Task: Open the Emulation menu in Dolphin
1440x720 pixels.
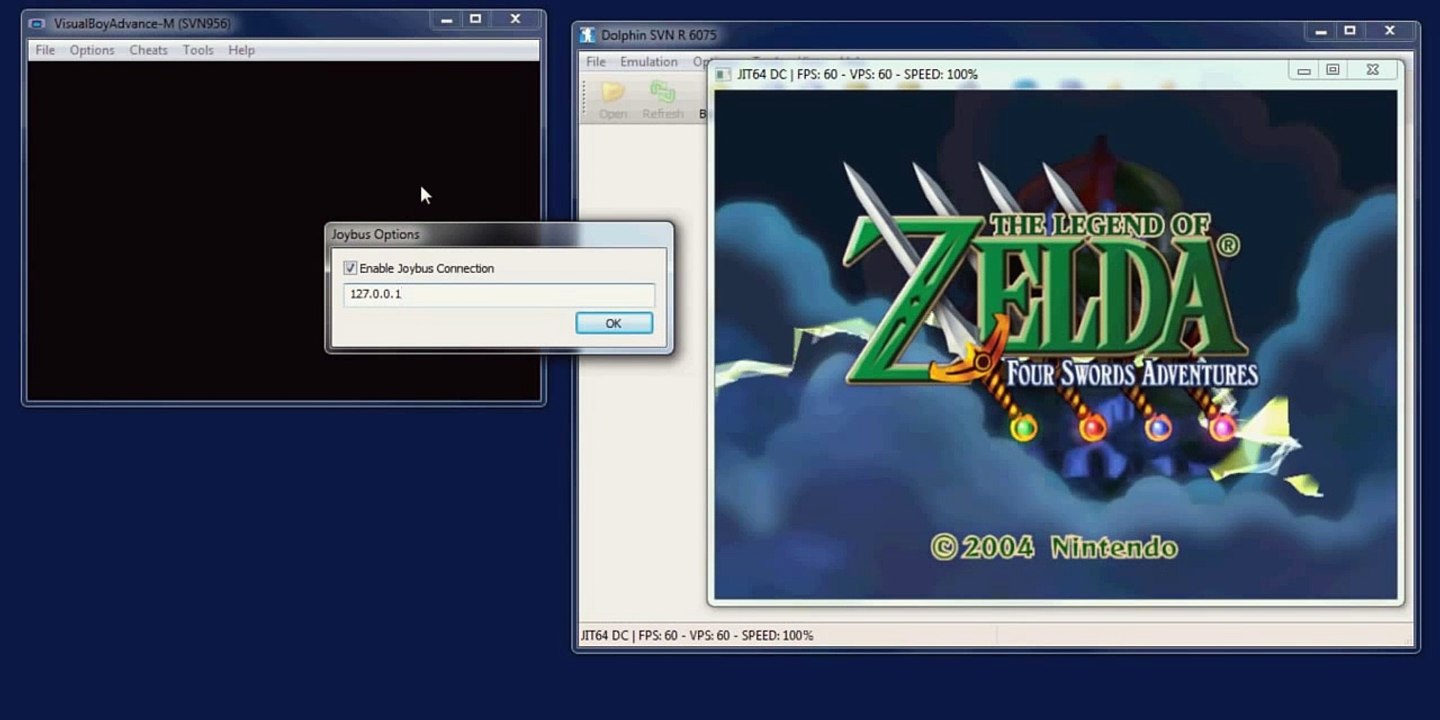Action: coord(649,62)
